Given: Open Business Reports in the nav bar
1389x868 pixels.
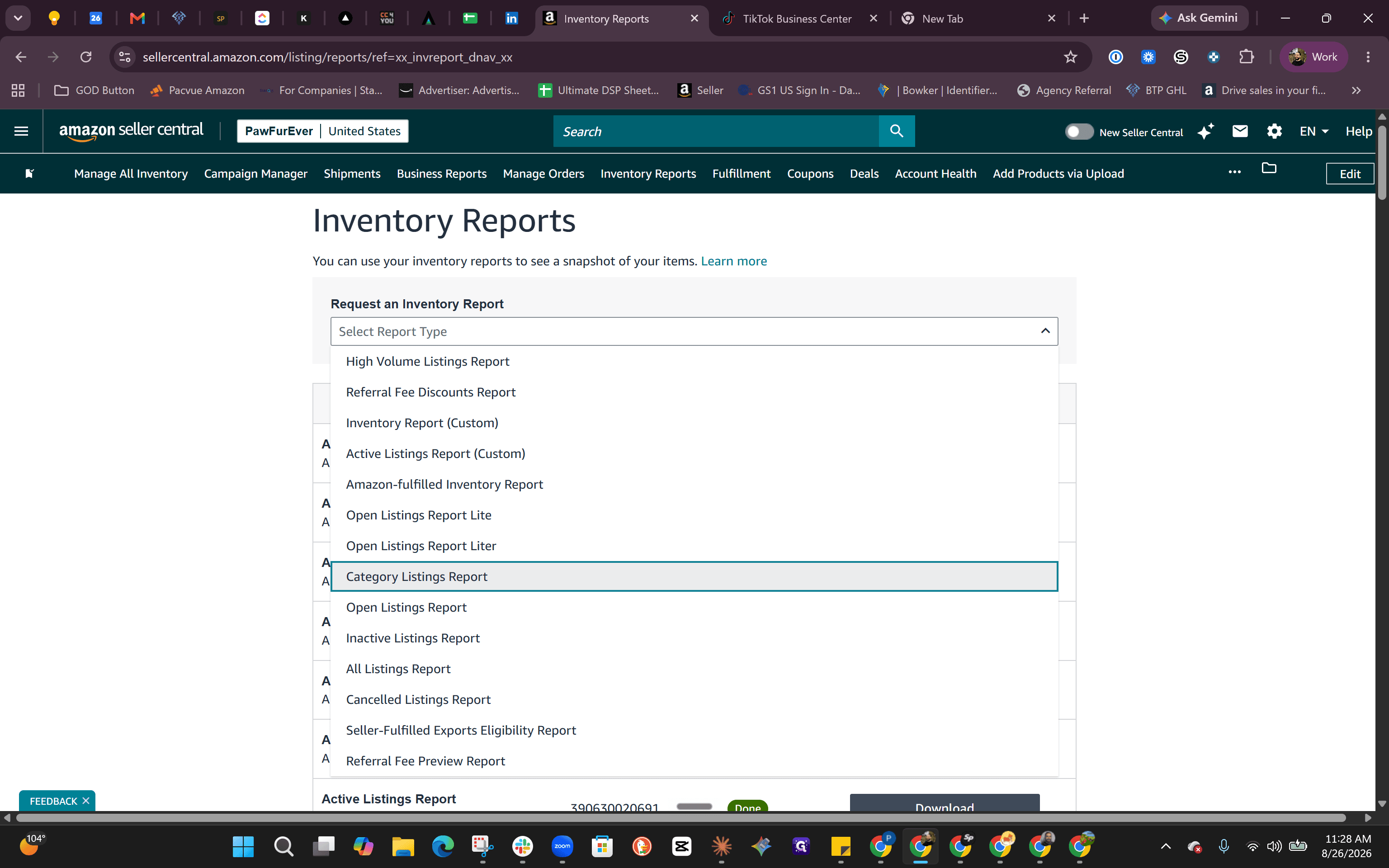Looking at the screenshot, I should pos(441,173).
